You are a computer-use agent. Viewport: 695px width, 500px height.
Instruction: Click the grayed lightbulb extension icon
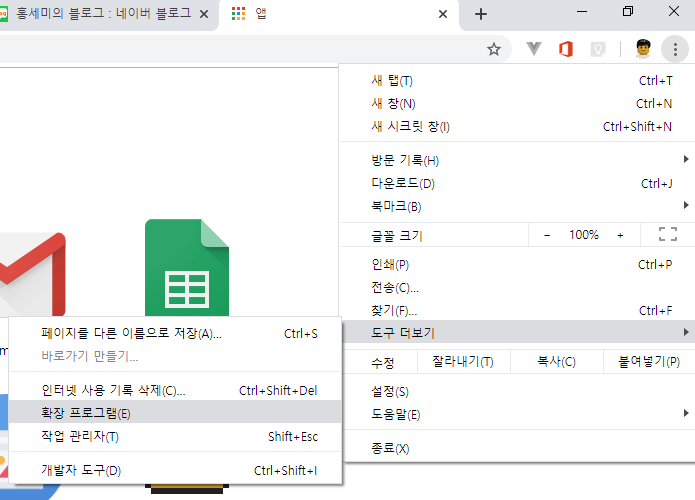598,49
